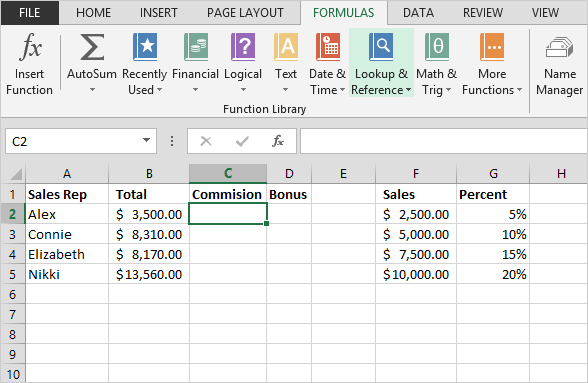Expand the AutoSum dropdown arrow
The image size is (588, 383).
(x=92, y=90)
